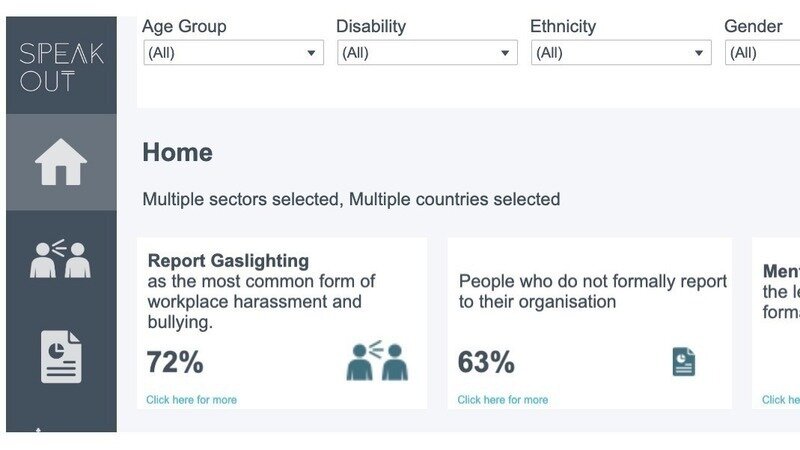Viewport: 800px width, 450px height.
Task: Click the 72% statistic value
Action: (x=175, y=362)
